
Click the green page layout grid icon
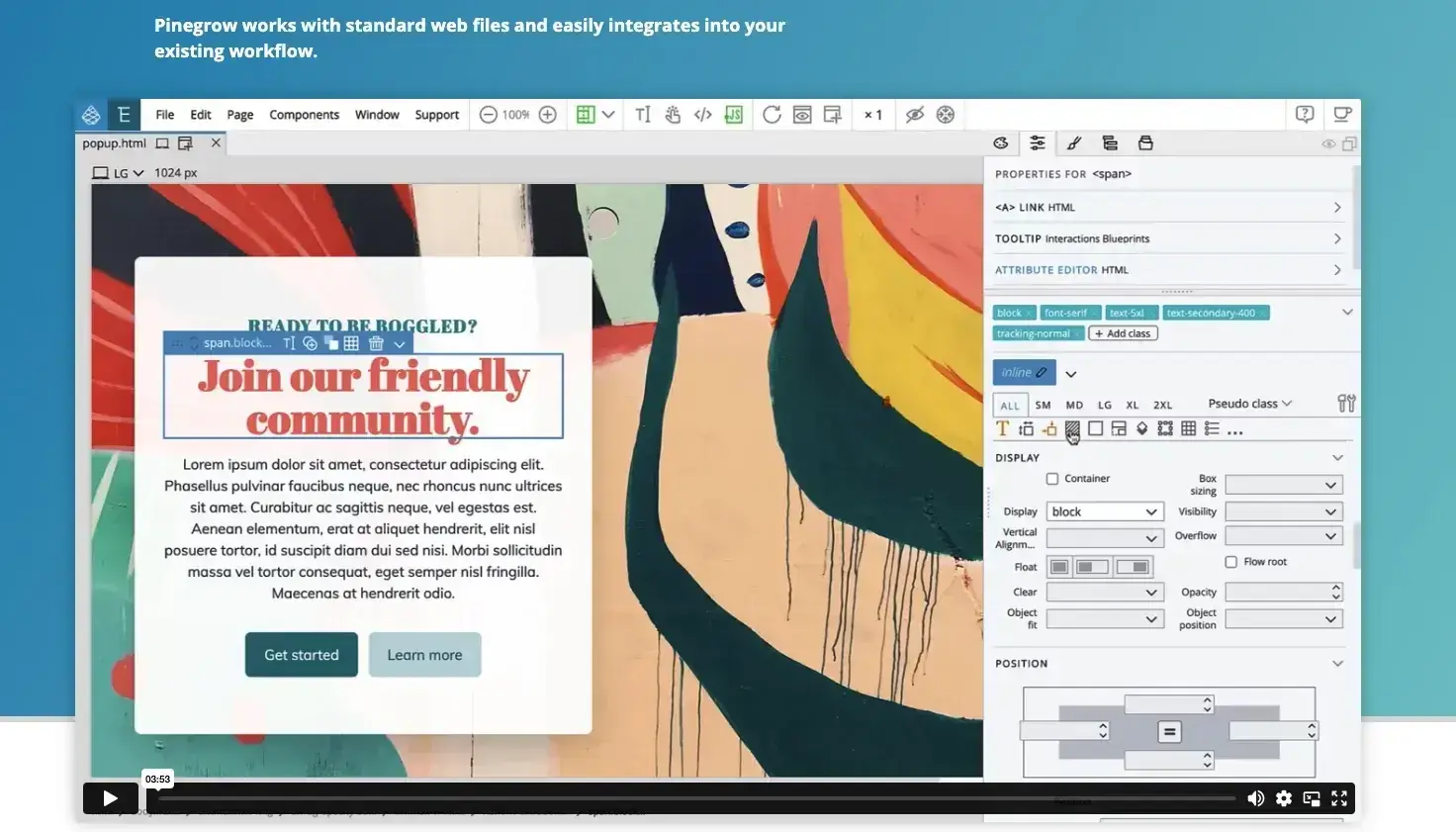586,115
